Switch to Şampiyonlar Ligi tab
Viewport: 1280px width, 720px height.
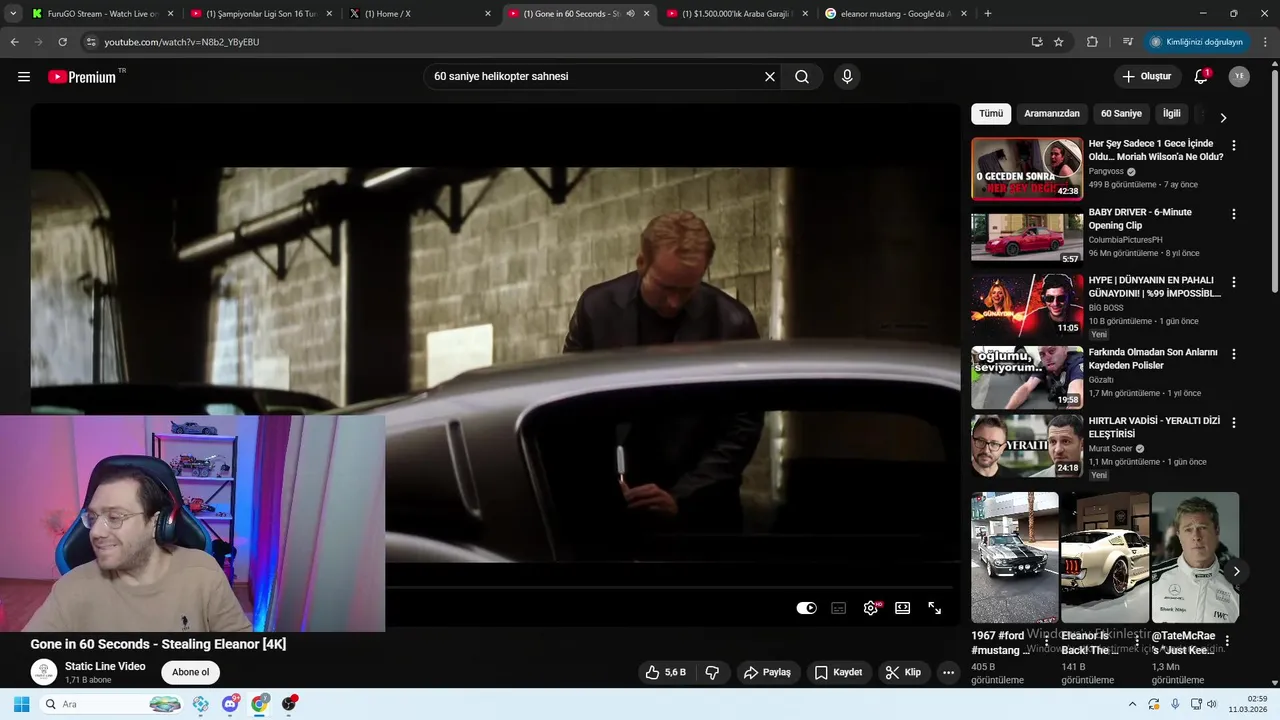261,14
